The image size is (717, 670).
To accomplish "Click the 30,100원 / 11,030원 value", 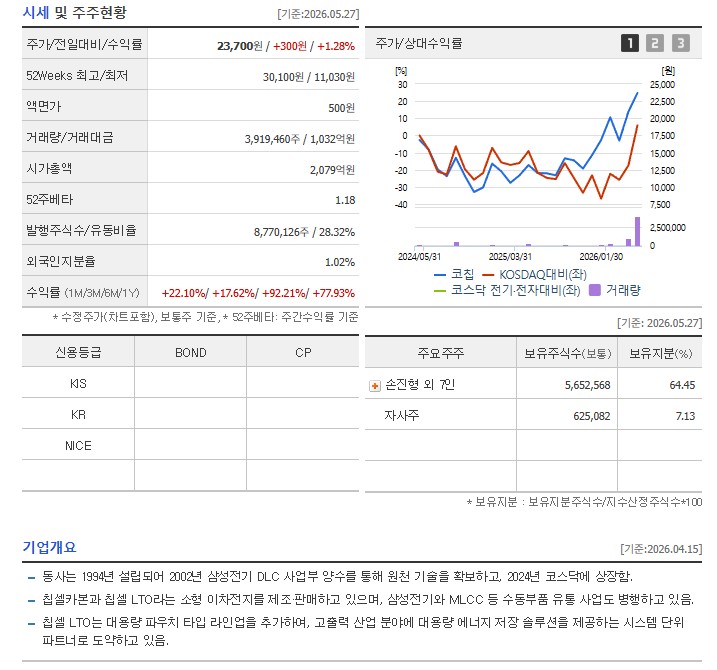I will pos(309,77).
